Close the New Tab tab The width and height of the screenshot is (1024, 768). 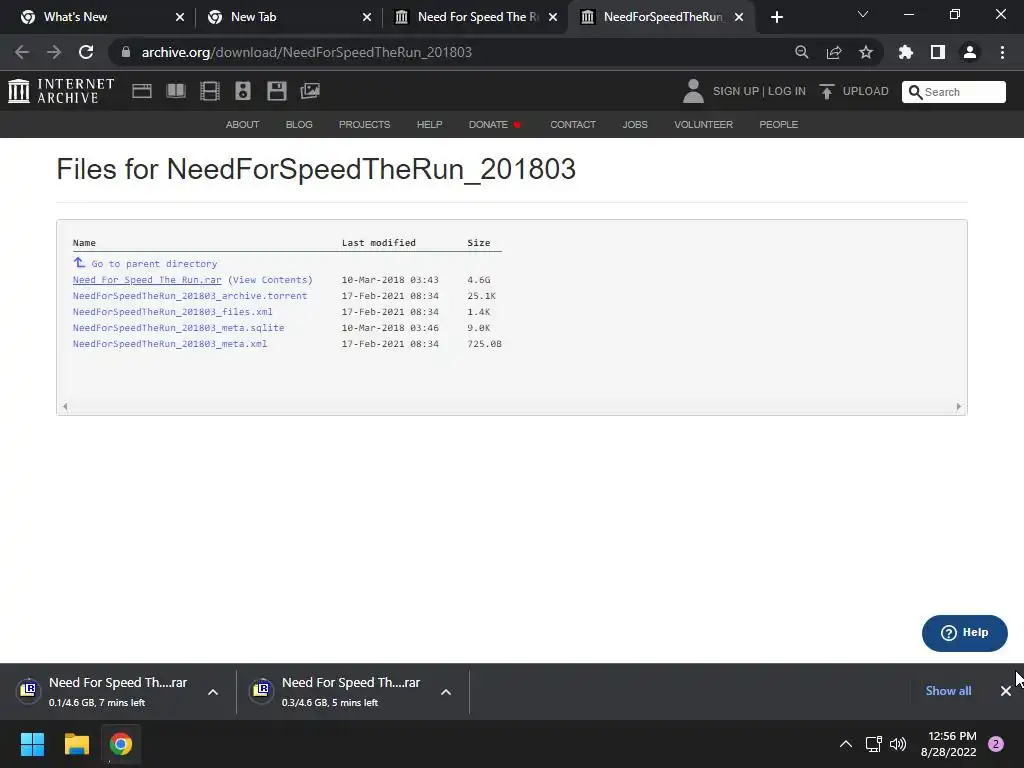click(367, 18)
